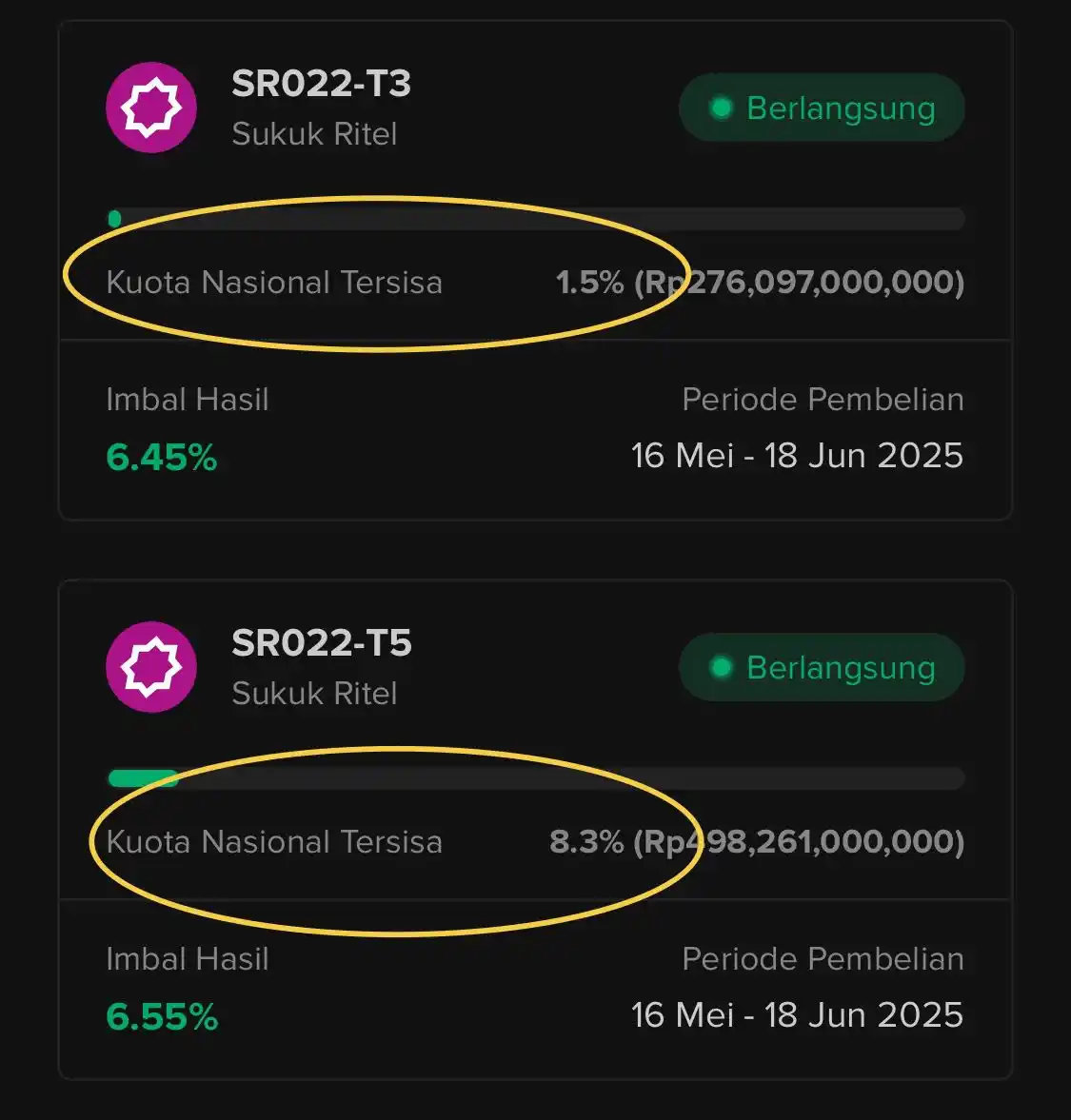
Task: Open the SR022-T3 title
Action: 322,84
